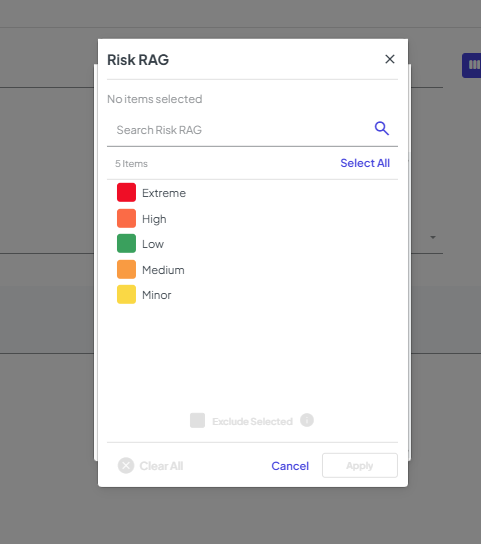Click the red Extreme color swatch
481x544 pixels.
tap(126, 193)
